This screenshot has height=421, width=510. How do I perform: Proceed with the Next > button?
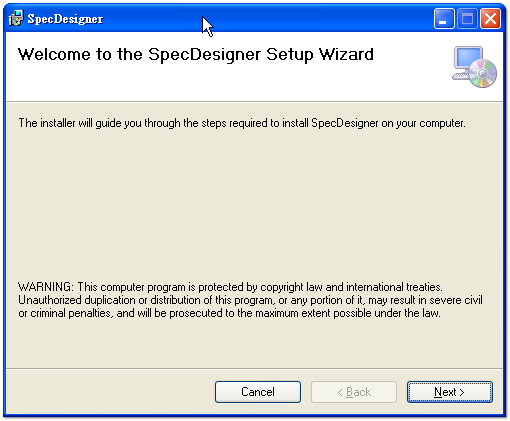point(449,392)
